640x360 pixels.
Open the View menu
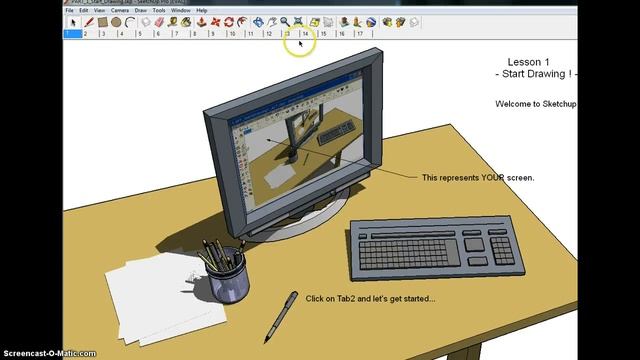tap(100, 10)
